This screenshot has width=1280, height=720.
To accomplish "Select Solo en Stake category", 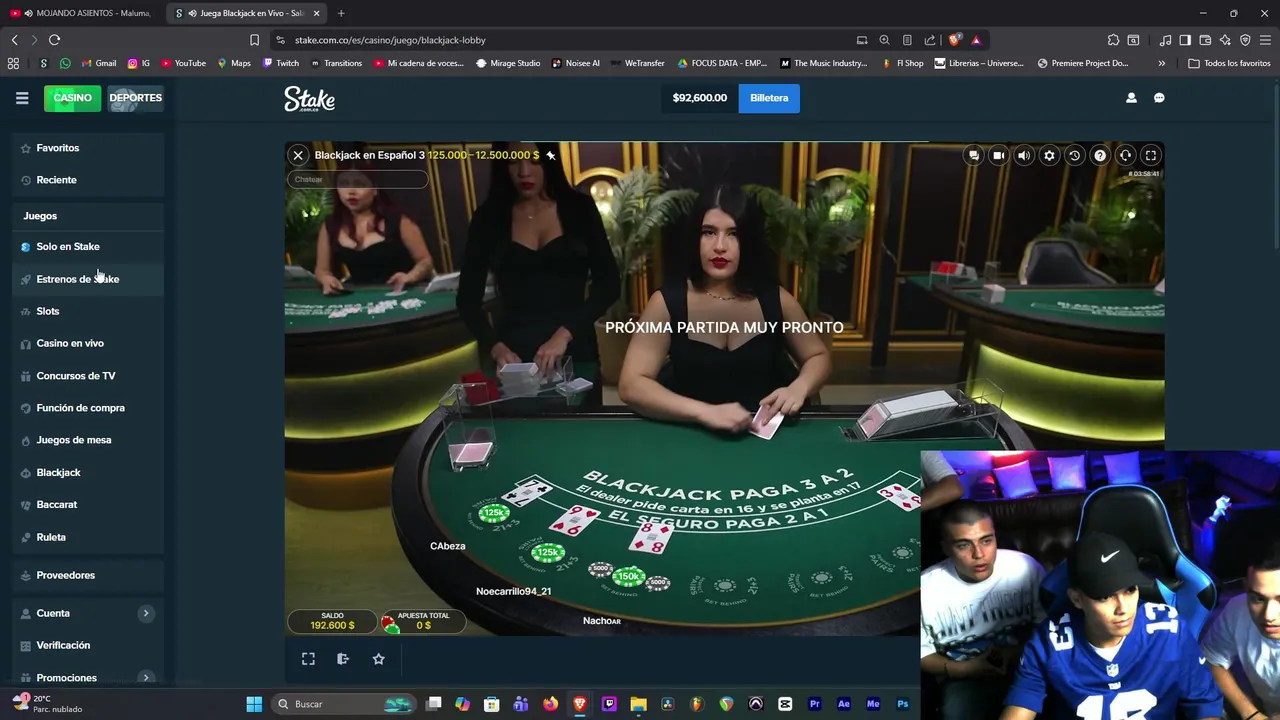I will pos(88,246).
